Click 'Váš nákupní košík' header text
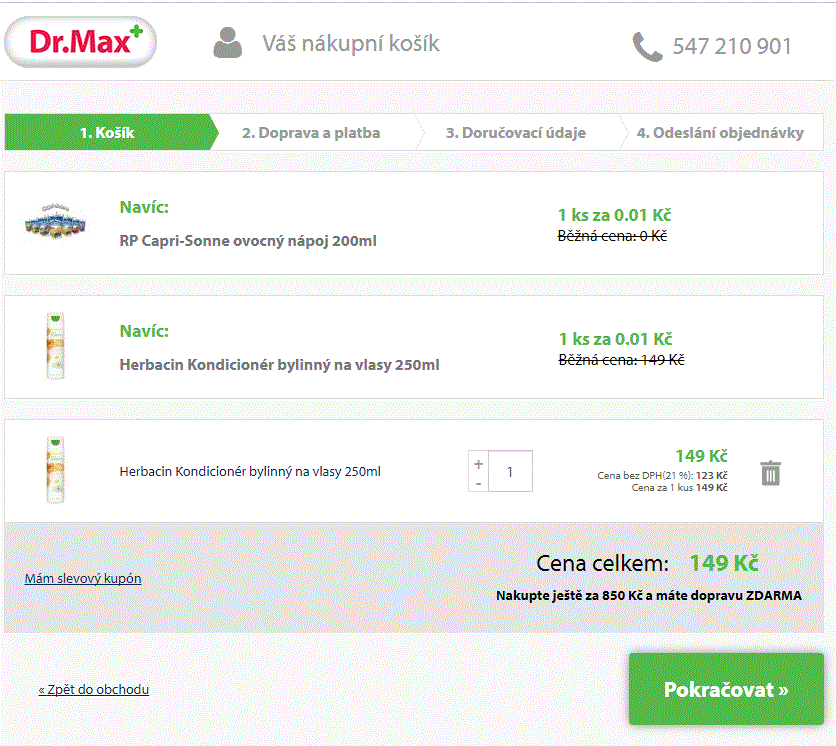836x746 pixels. point(351,44)
